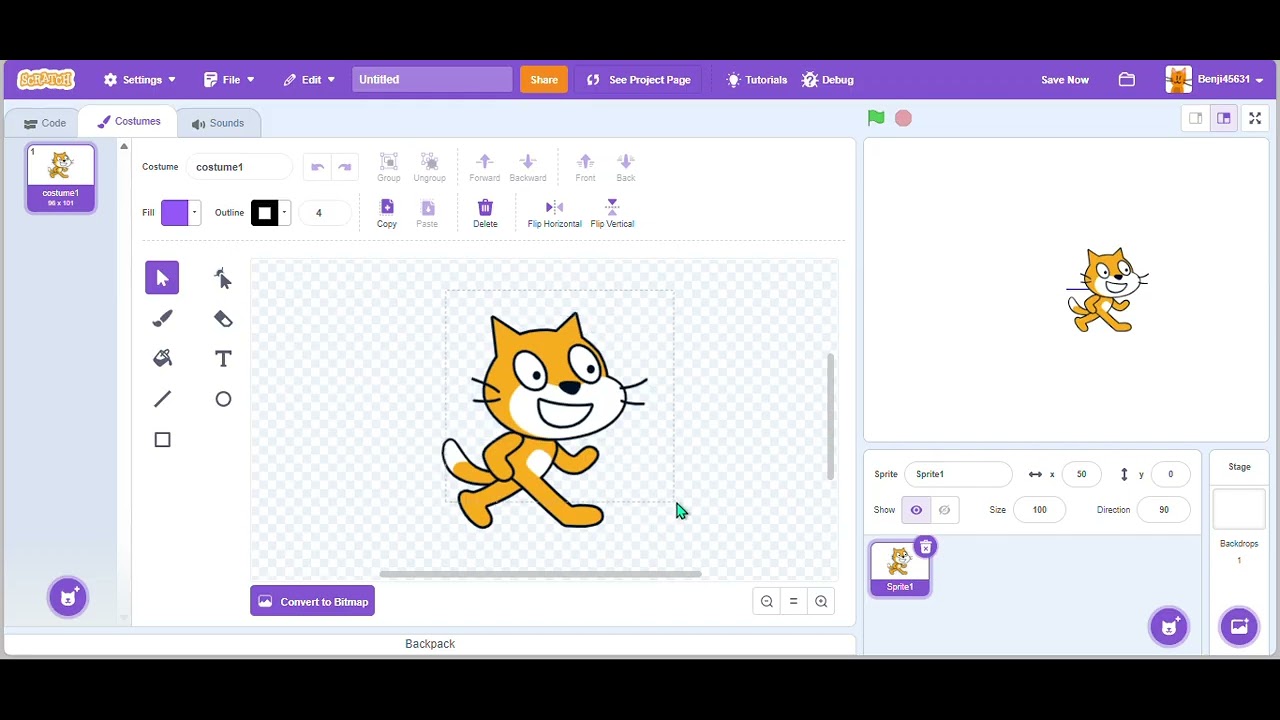Move selection Backward one layer
Screen dimensions: 1280x720
[x=528, y=167]
